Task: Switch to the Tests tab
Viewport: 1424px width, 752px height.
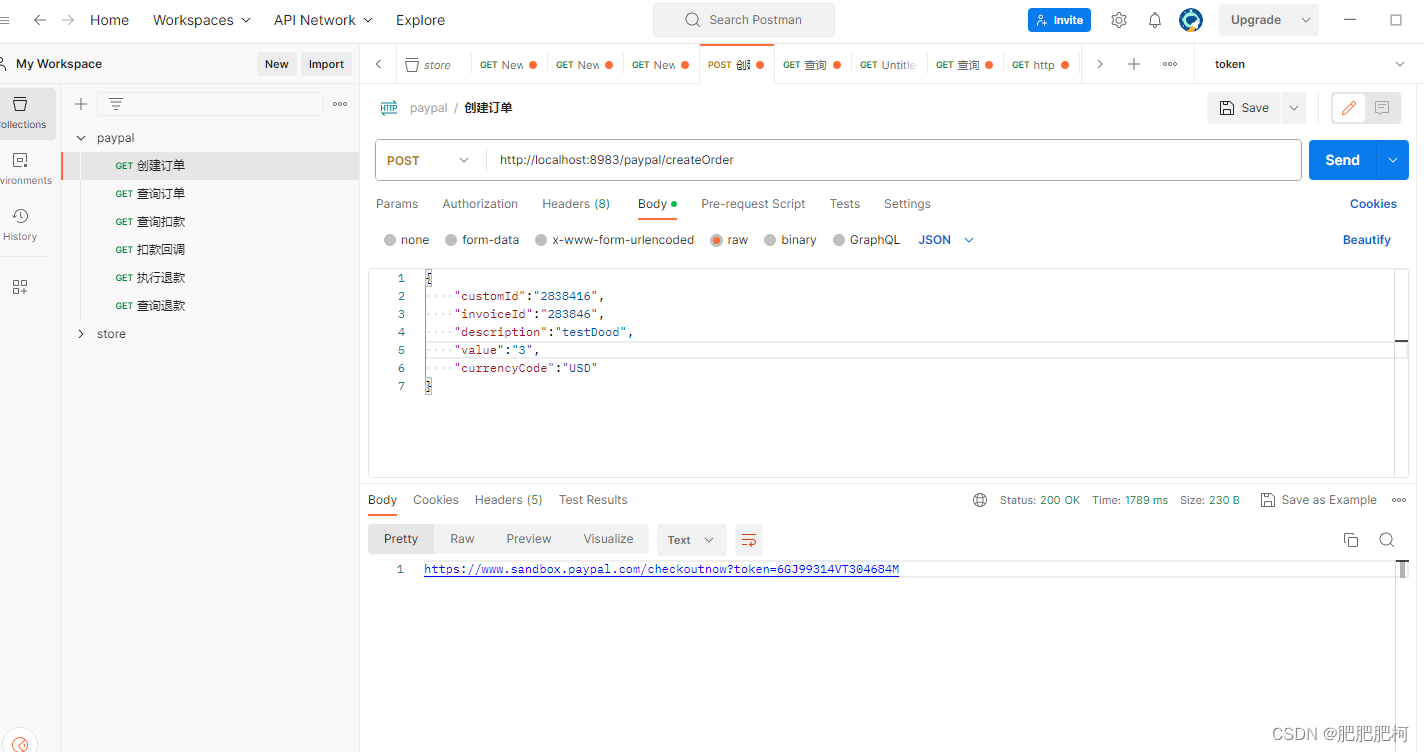Action: (845, 204)
